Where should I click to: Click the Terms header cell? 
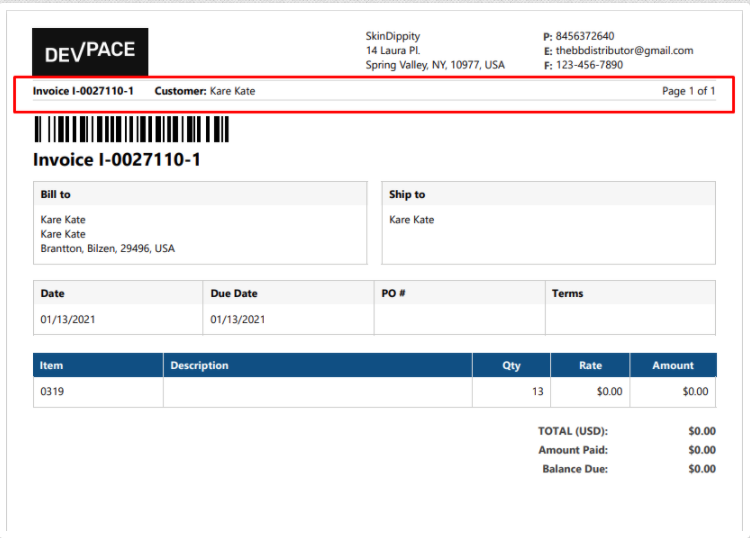point(567,294)
